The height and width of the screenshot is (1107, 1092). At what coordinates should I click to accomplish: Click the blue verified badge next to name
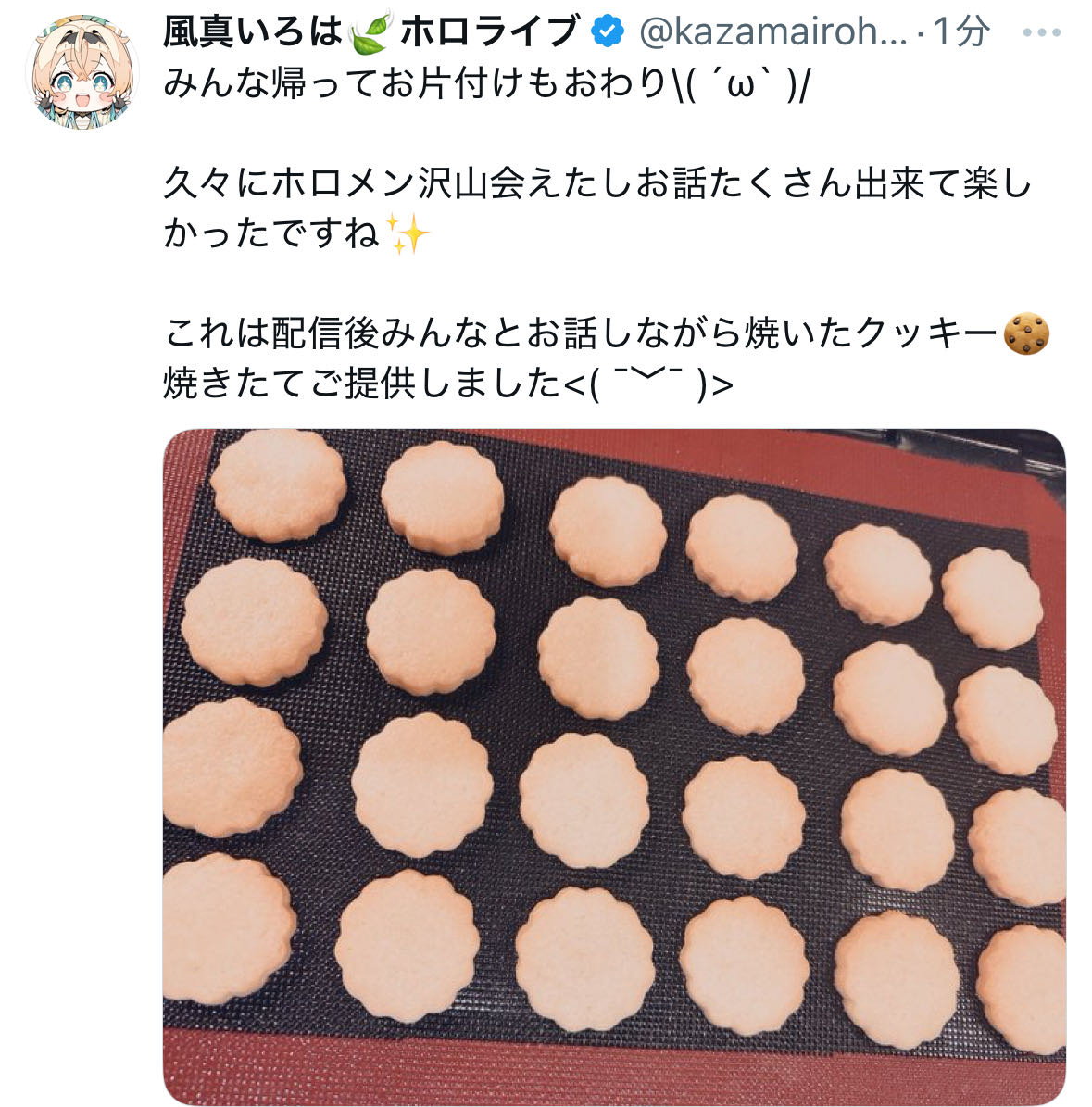click(608, 31)
